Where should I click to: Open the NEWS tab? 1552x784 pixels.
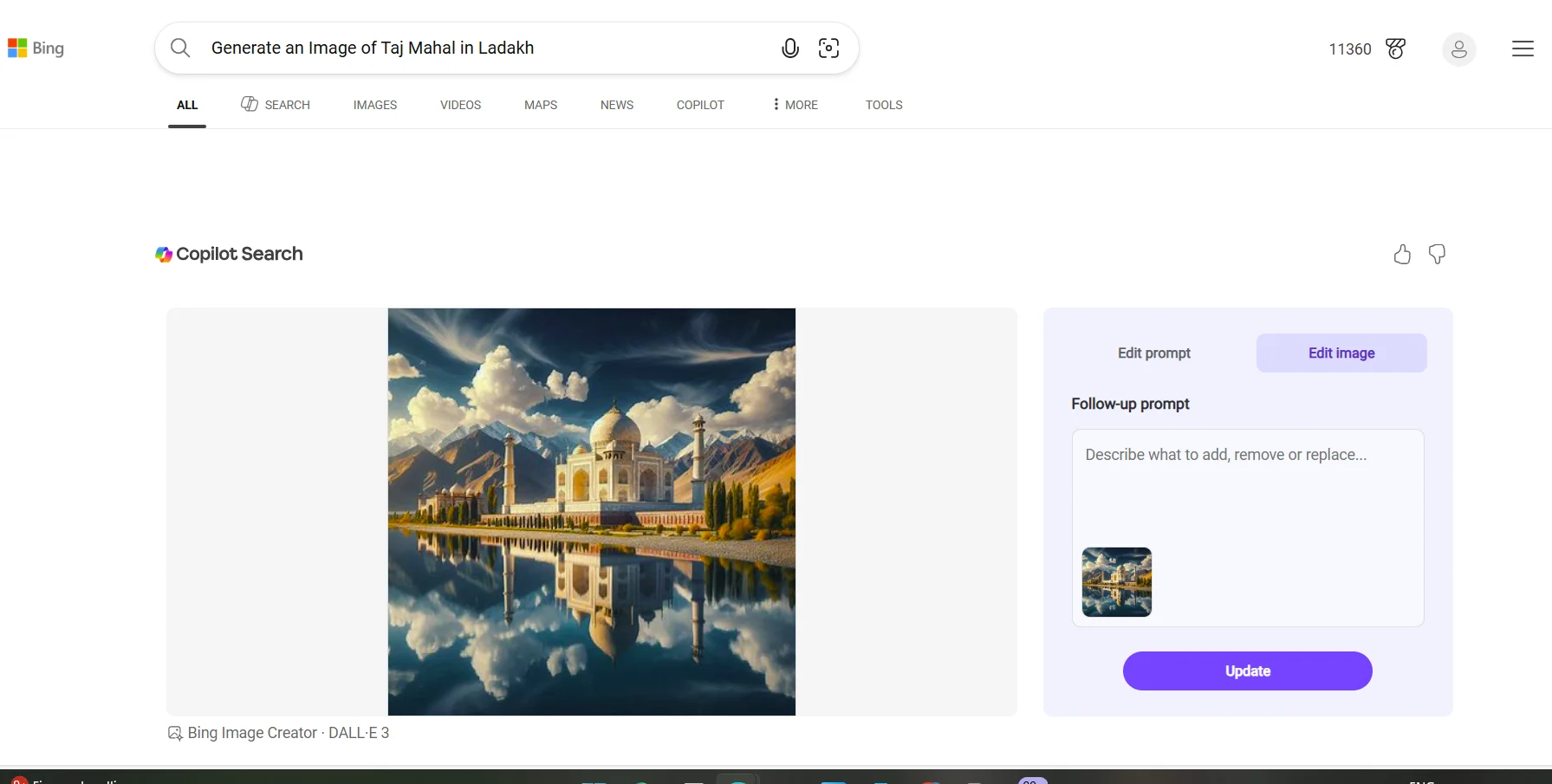point(617,105)
